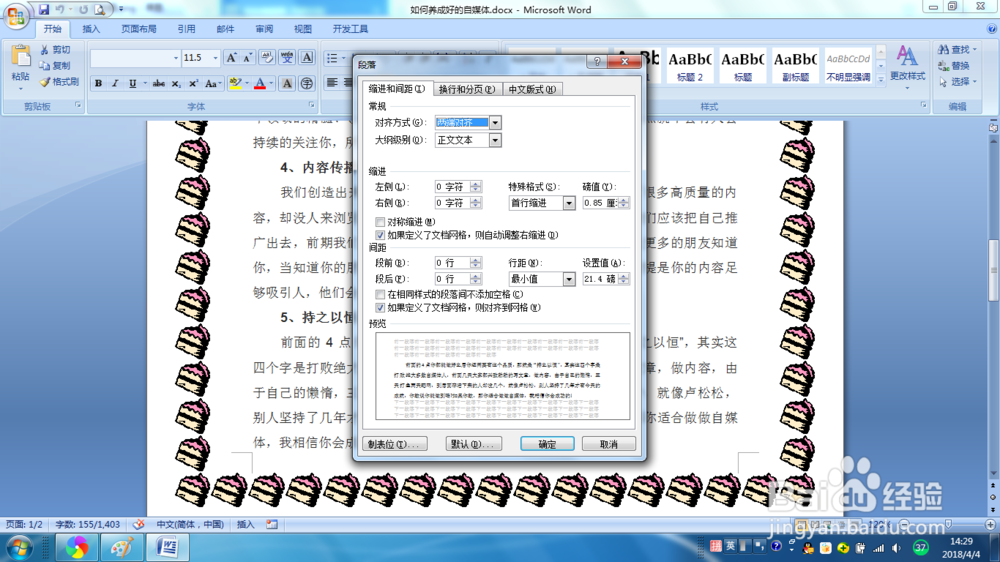Click the Tabs button in Paragraph dialog

pos(394,444)
